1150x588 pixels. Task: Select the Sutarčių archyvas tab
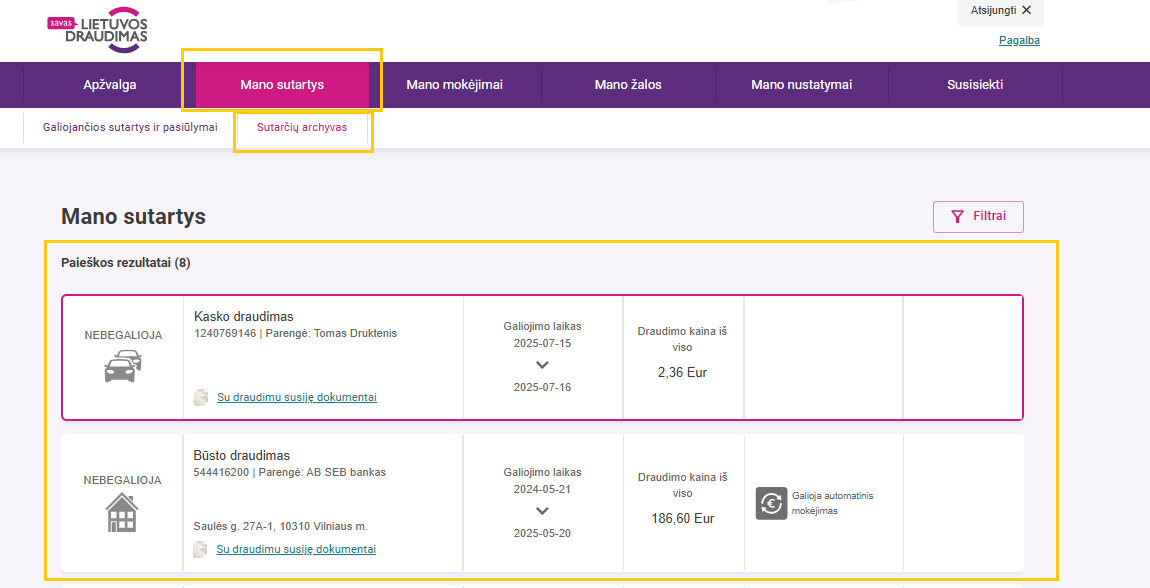pyautogui.click(x=302, y=128)
